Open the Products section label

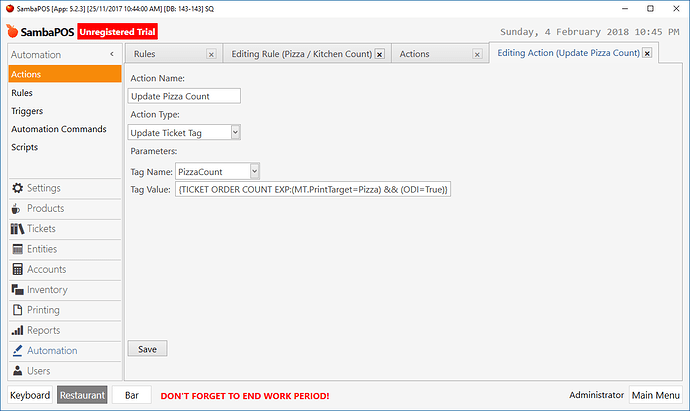tap(46, 209)
